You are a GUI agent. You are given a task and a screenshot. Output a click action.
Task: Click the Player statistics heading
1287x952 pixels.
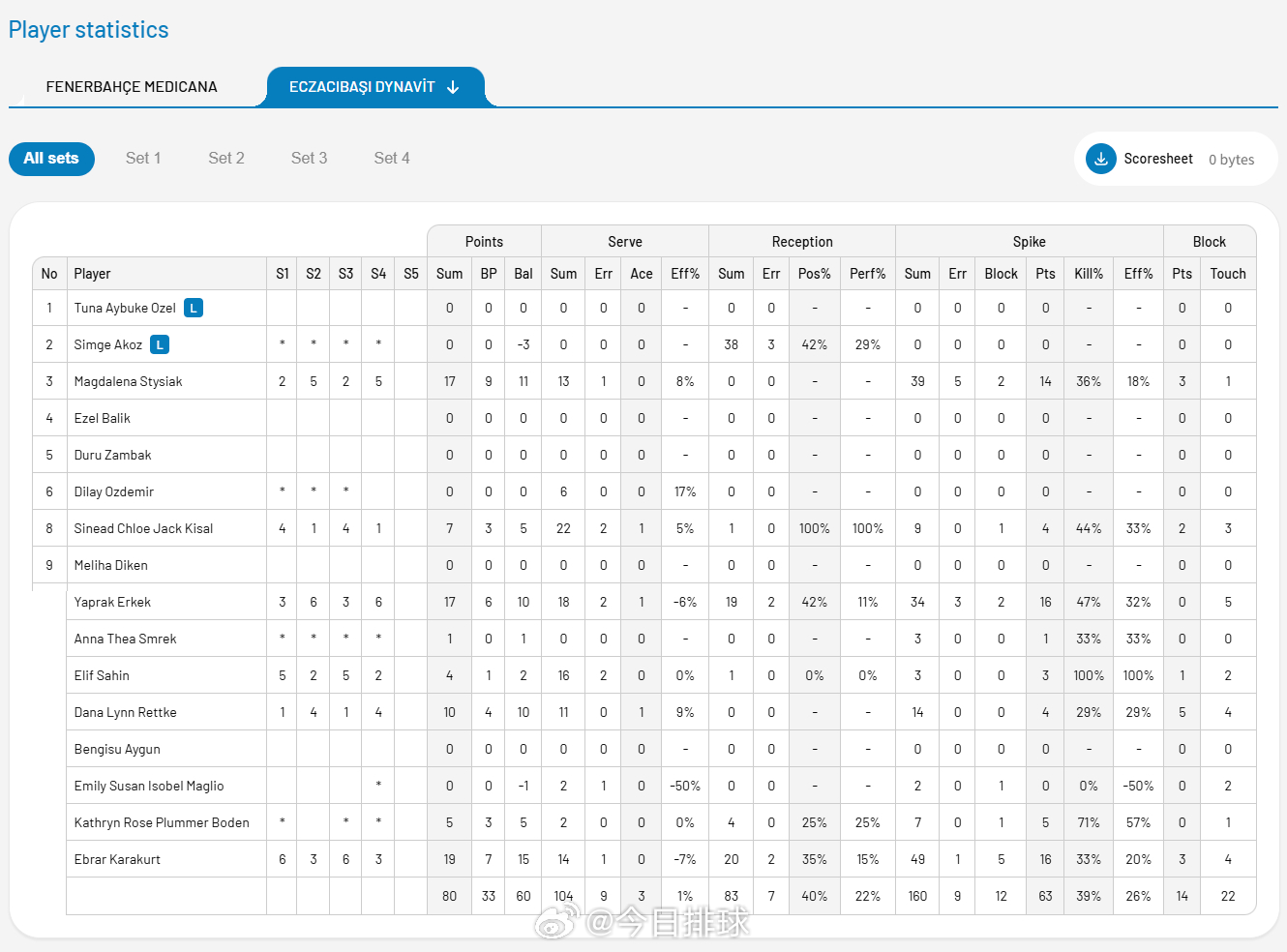pos(88,30)
